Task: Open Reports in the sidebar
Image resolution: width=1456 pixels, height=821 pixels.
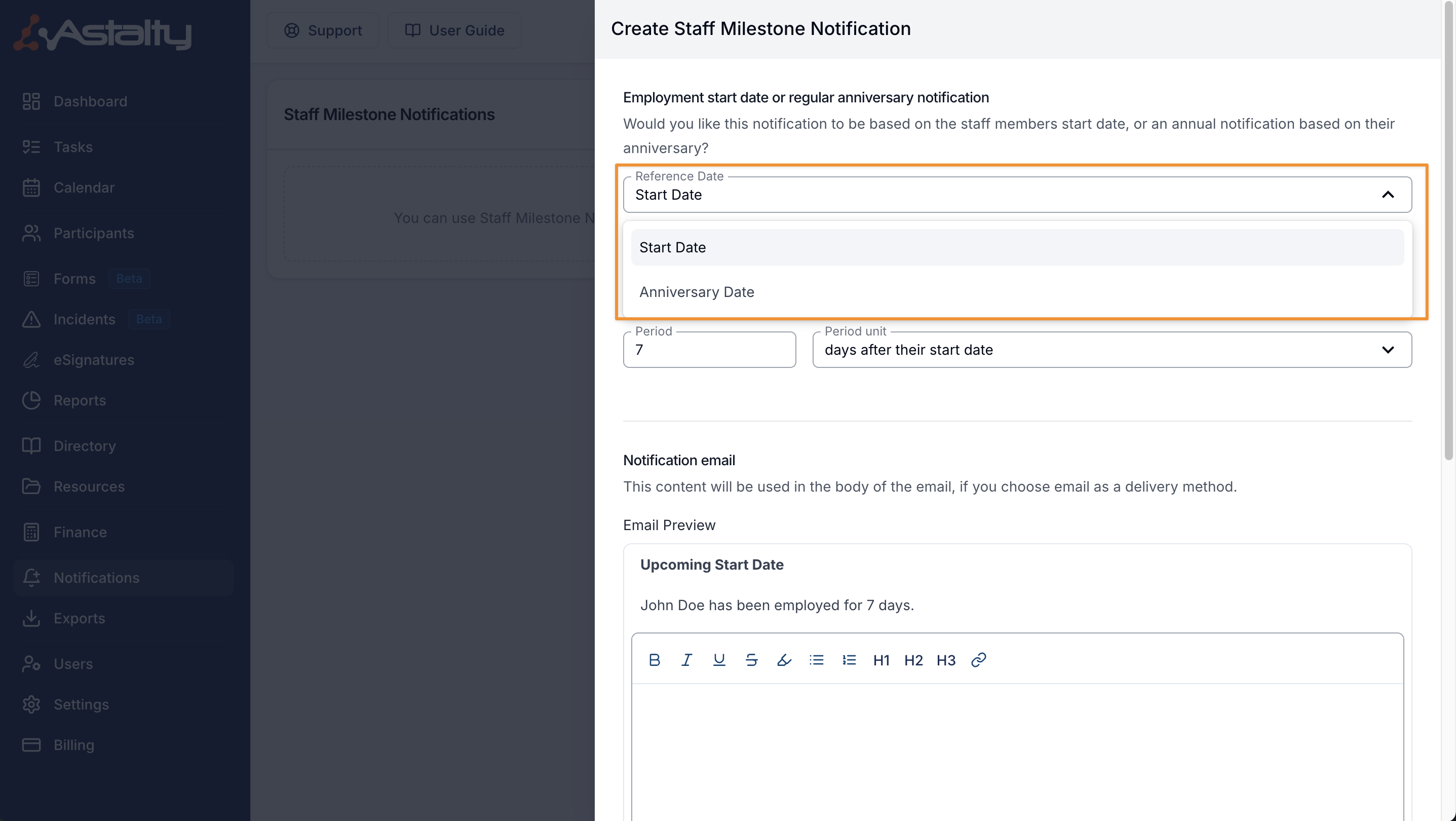Action: 80,400
